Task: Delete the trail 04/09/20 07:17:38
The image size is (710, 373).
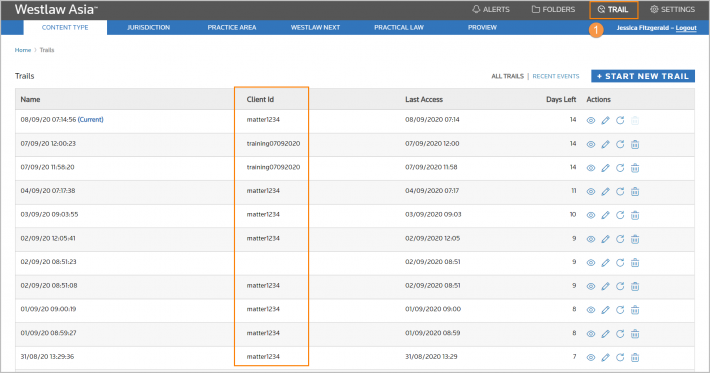Action: click(635, 191)
